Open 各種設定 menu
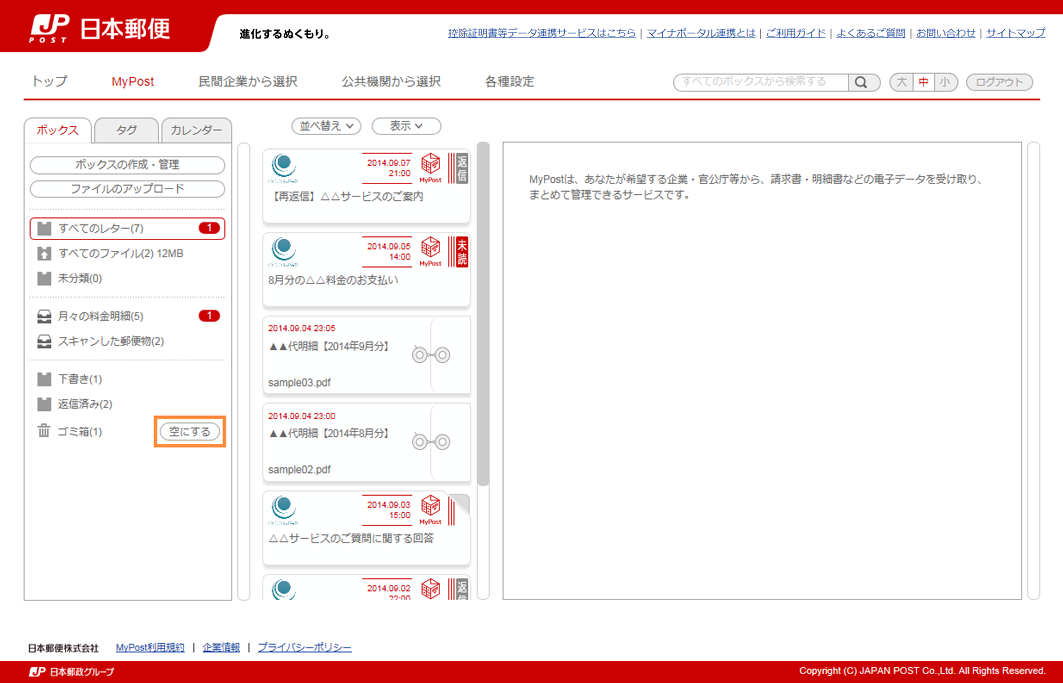 [x=510, y=81]
